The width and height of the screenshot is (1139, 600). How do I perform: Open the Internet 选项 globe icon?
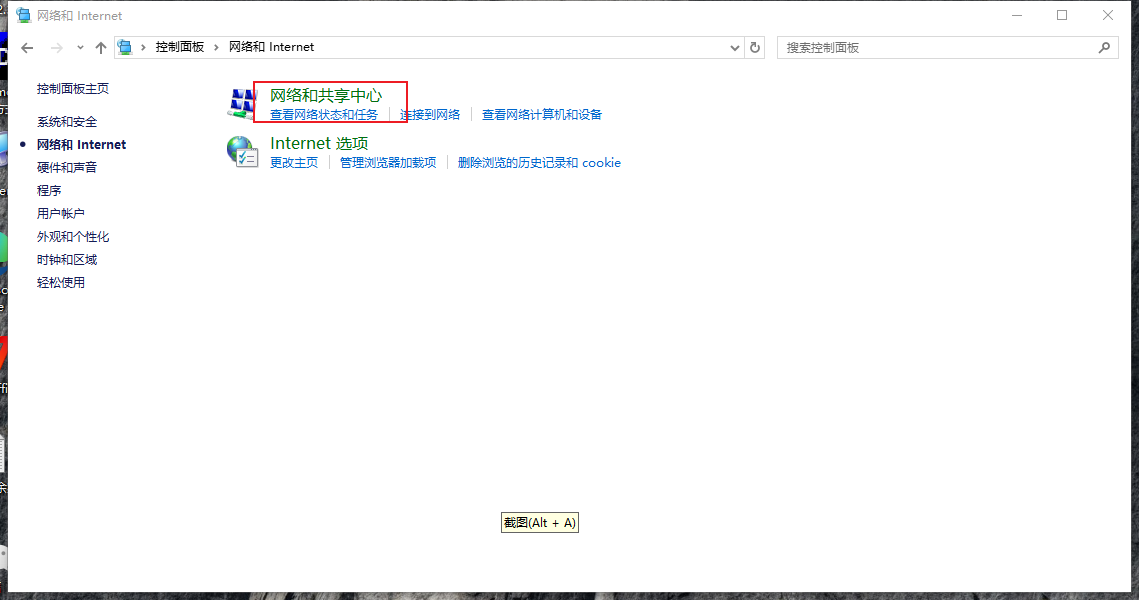coord(242,152)
